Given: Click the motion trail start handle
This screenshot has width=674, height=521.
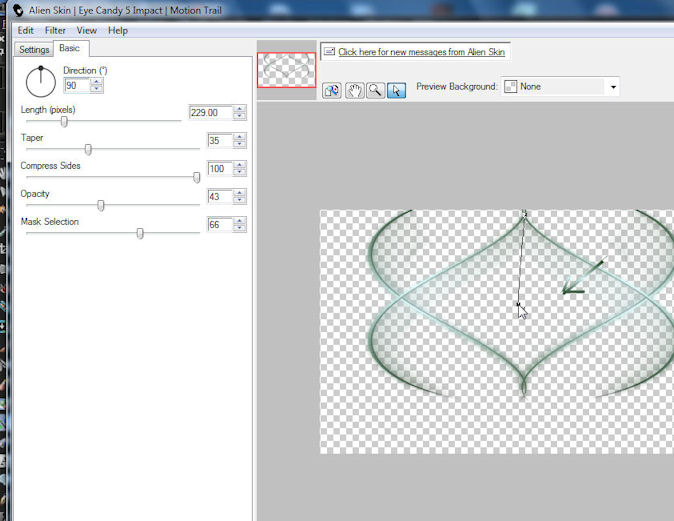Looking at the screenshot, I should coord(524,213).
